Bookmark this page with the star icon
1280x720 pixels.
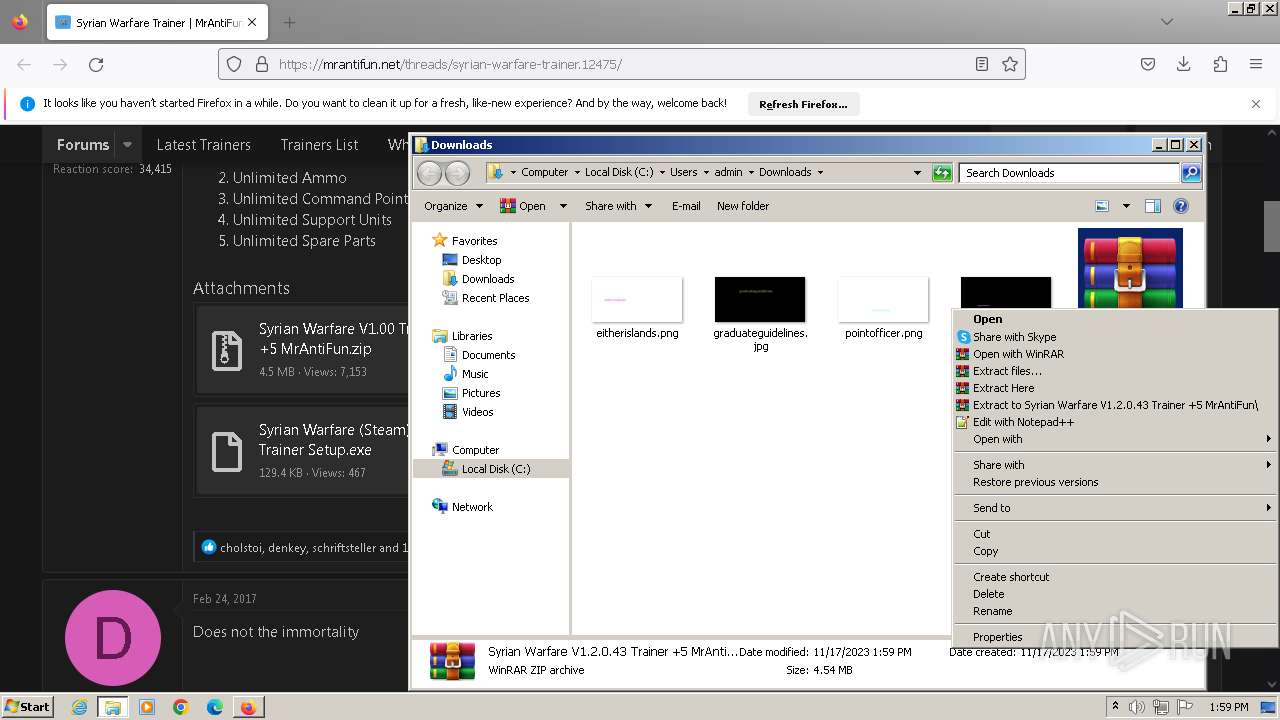(x=1010, y=64)
